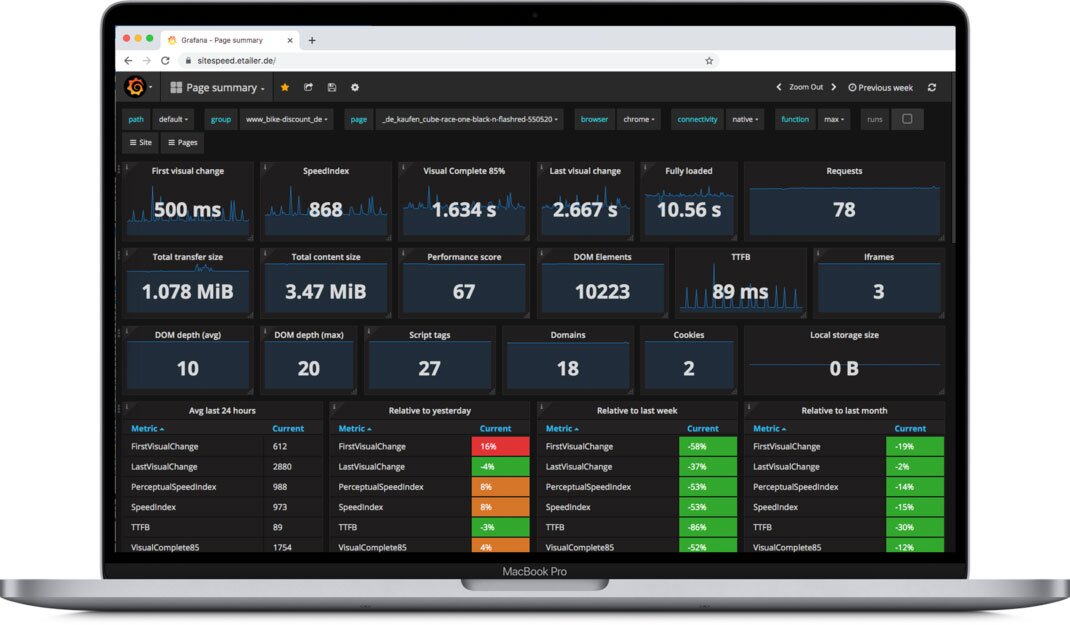The image size is (1070, 625).
Task: Open the Pages link button
Action: [182, 142]
